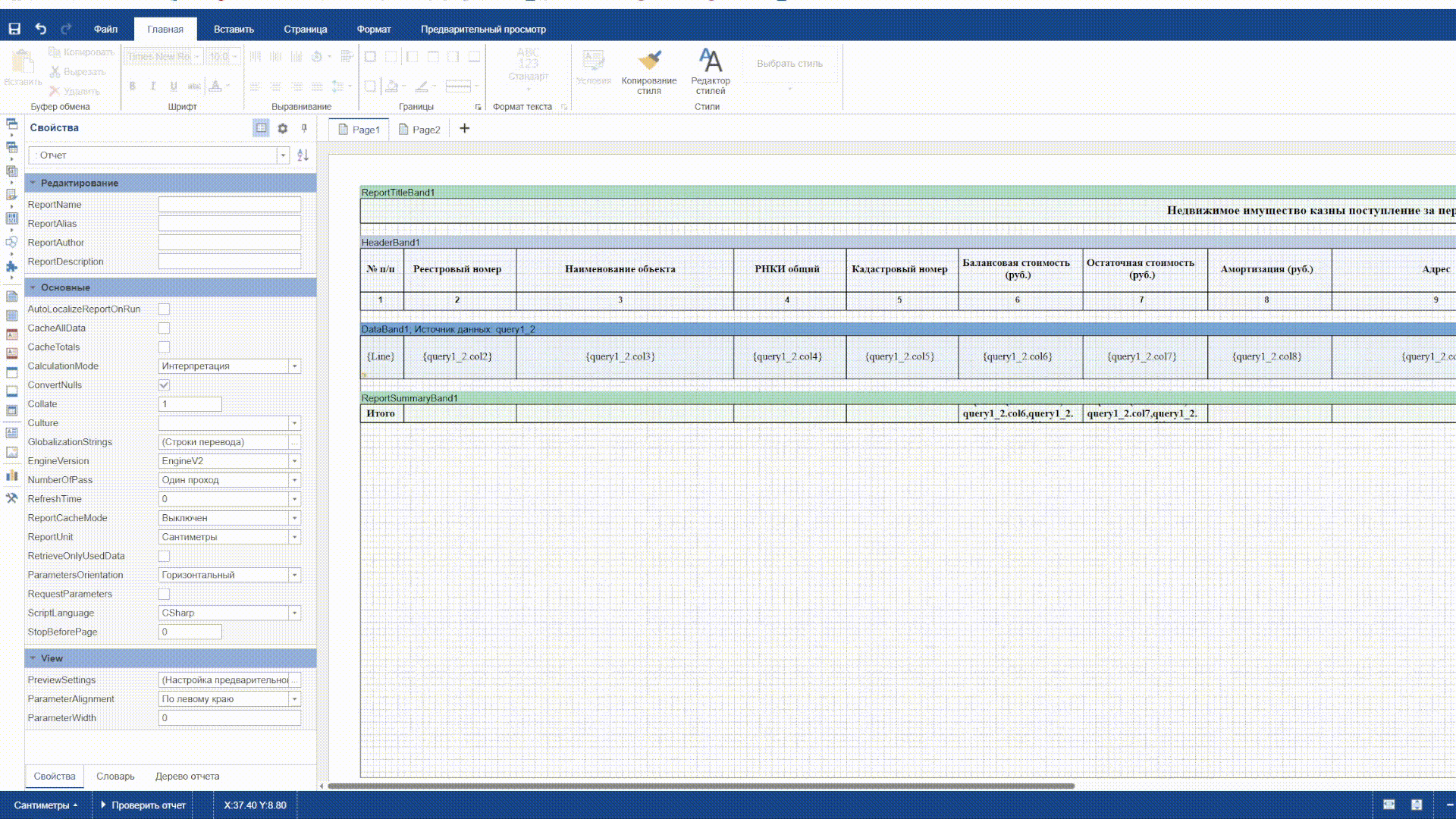This screenshot has width=1456, height=819.
Task: Click the pin icon of the Свойства panel
Action: (304, 128)
